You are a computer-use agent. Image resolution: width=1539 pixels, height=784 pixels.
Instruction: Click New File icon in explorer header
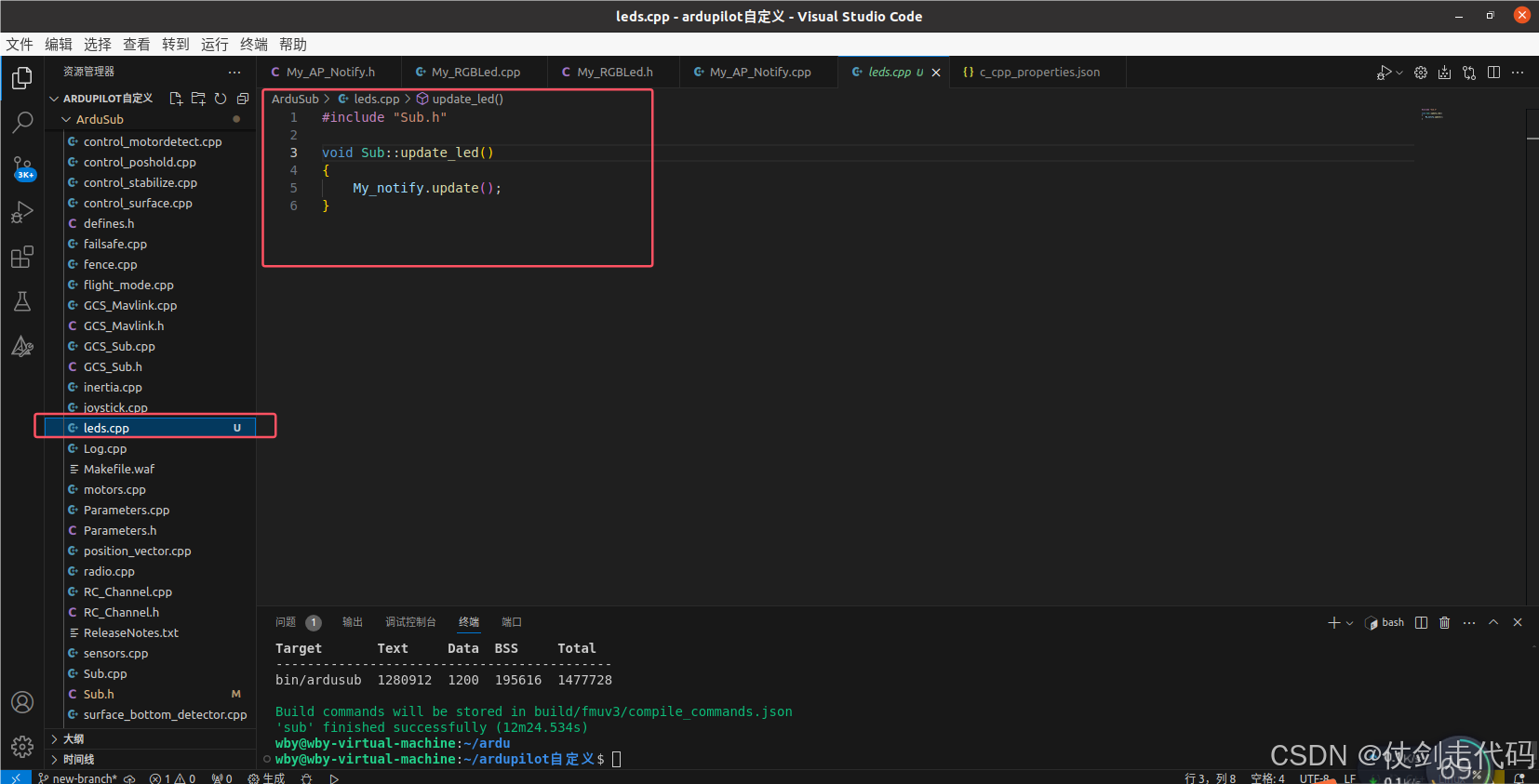(175, 99)
